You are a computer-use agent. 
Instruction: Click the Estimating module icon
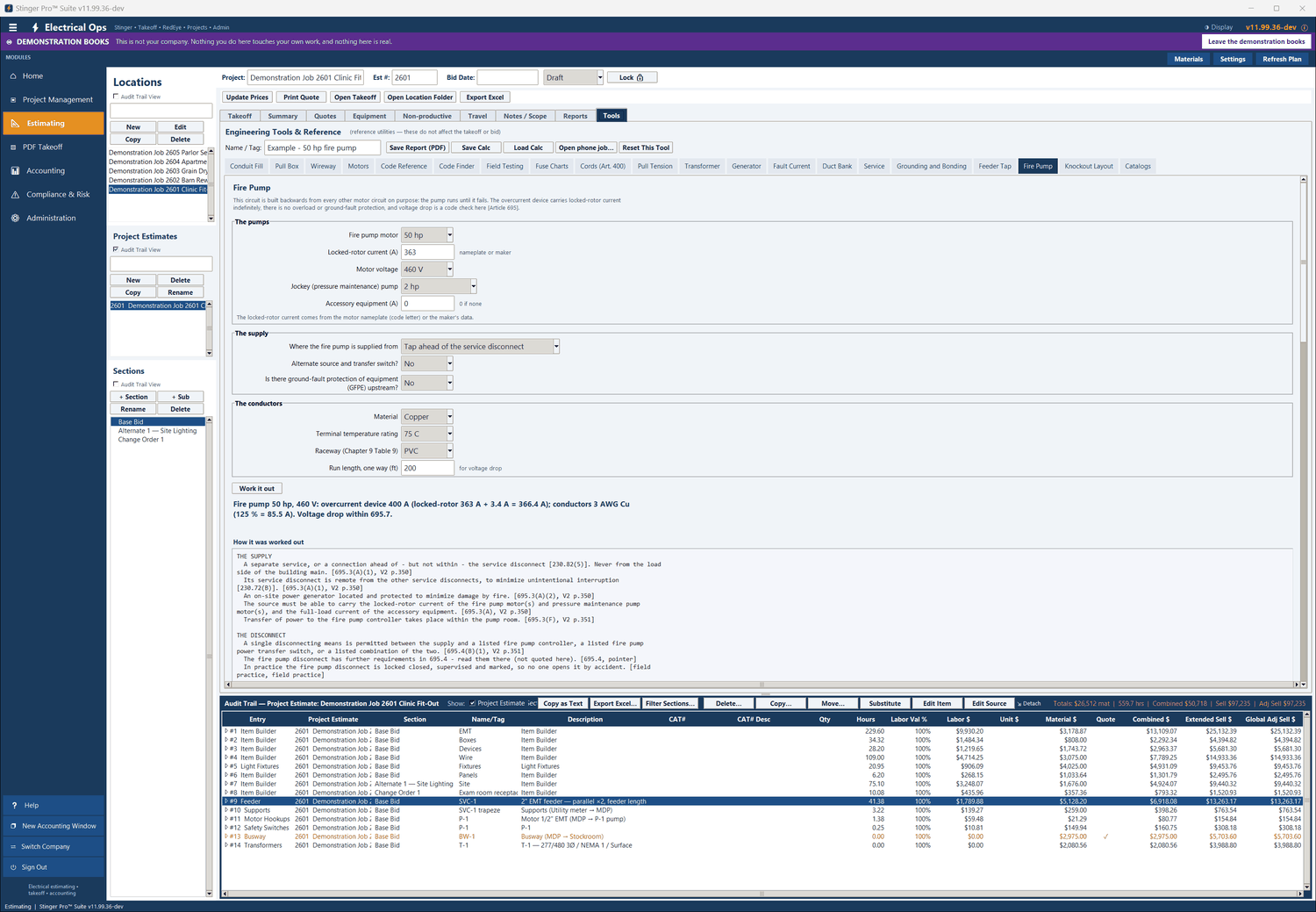tap(15, 124)
